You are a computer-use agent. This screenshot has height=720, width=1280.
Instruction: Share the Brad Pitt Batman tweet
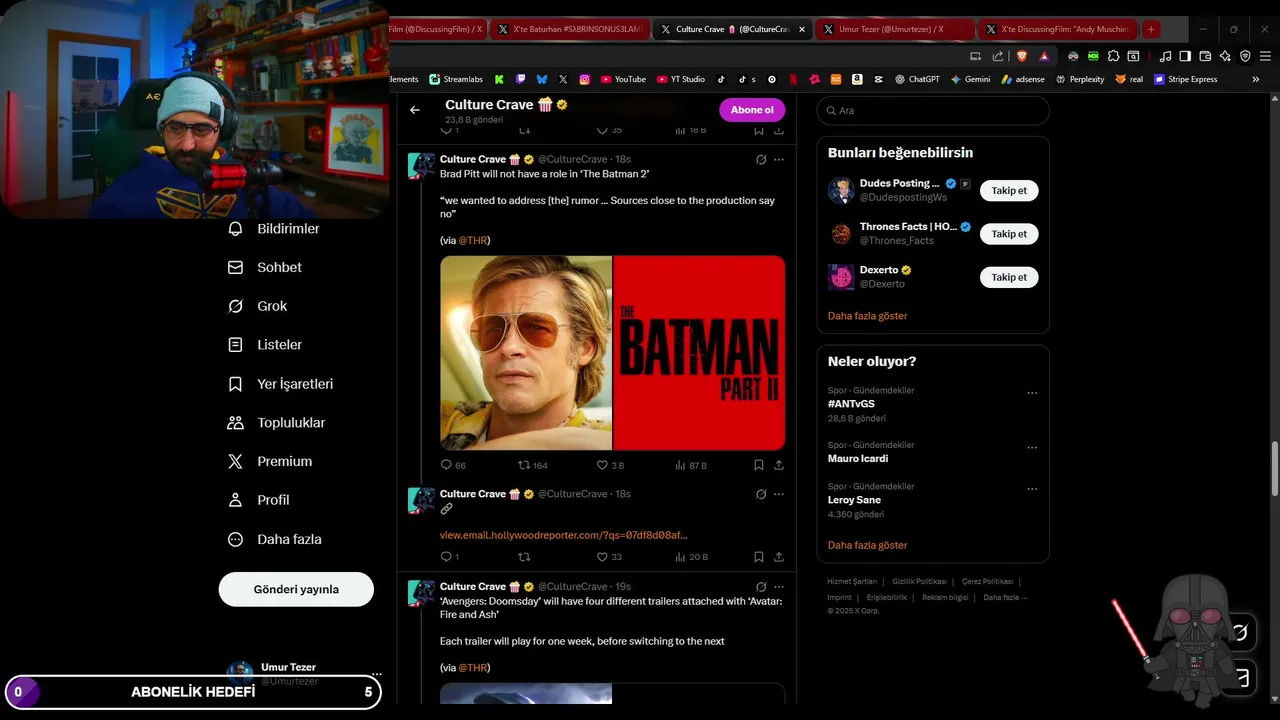[778, 465]
